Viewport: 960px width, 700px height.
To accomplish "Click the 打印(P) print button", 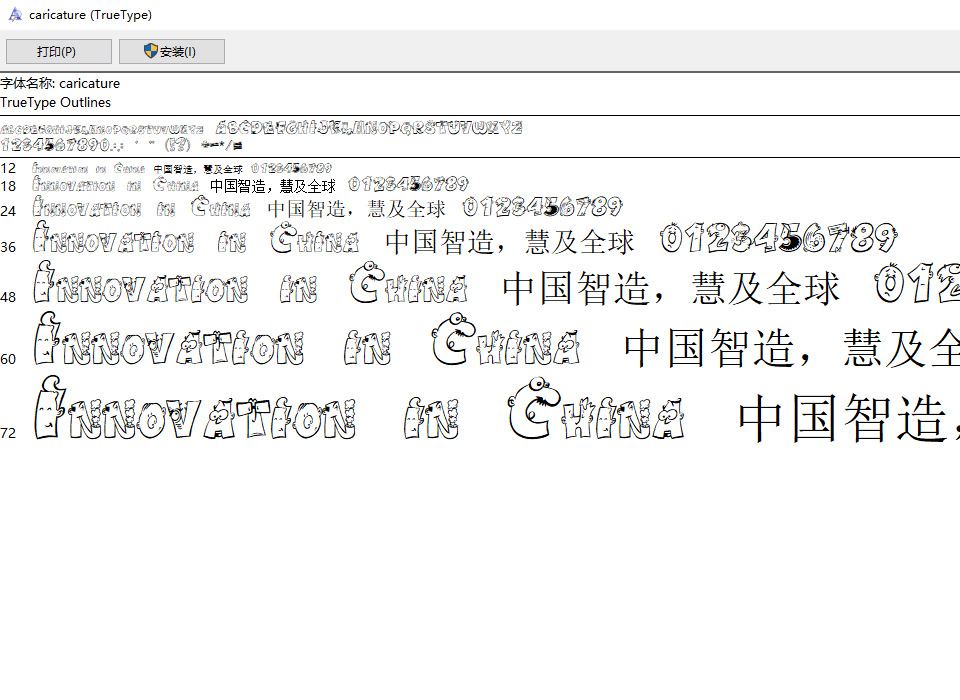I will coord(58,52).
